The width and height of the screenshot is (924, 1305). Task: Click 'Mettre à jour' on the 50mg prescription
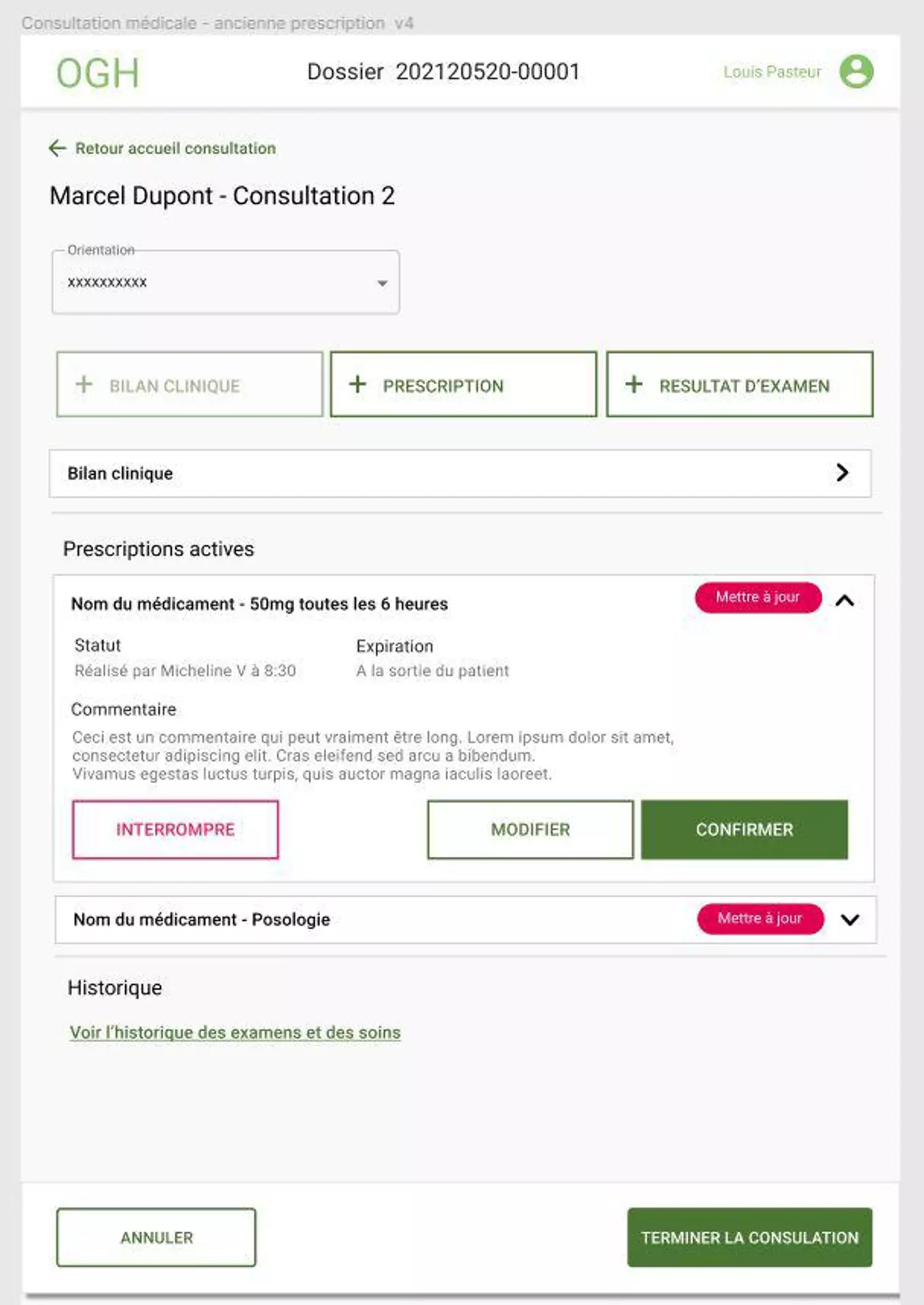pyautogui.click(x=758, y=597)
